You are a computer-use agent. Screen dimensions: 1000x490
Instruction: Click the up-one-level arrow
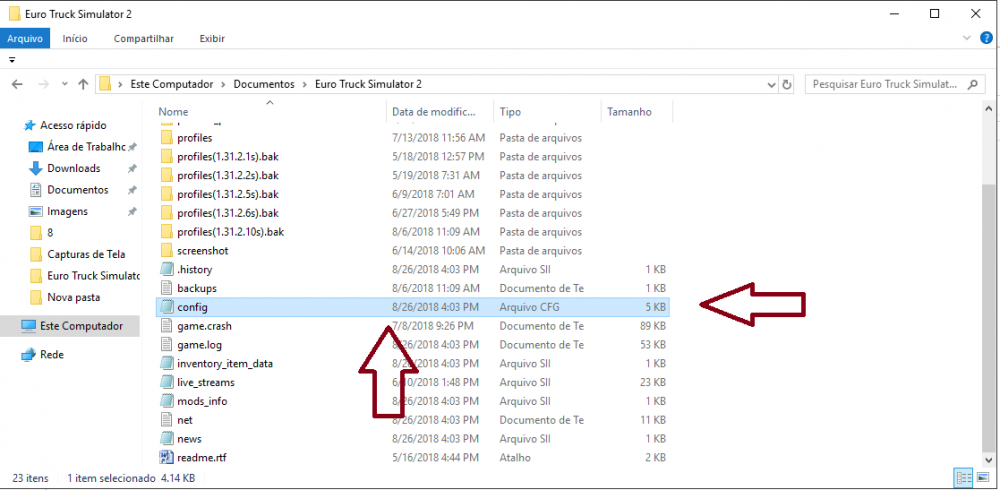click(80, 84)
